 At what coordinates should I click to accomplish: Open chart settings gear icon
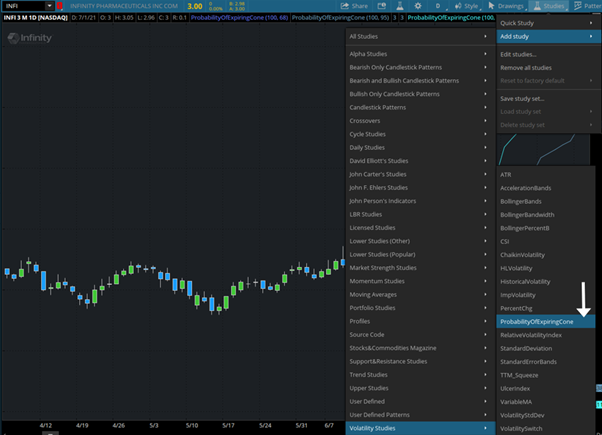(x=418, y=6)
